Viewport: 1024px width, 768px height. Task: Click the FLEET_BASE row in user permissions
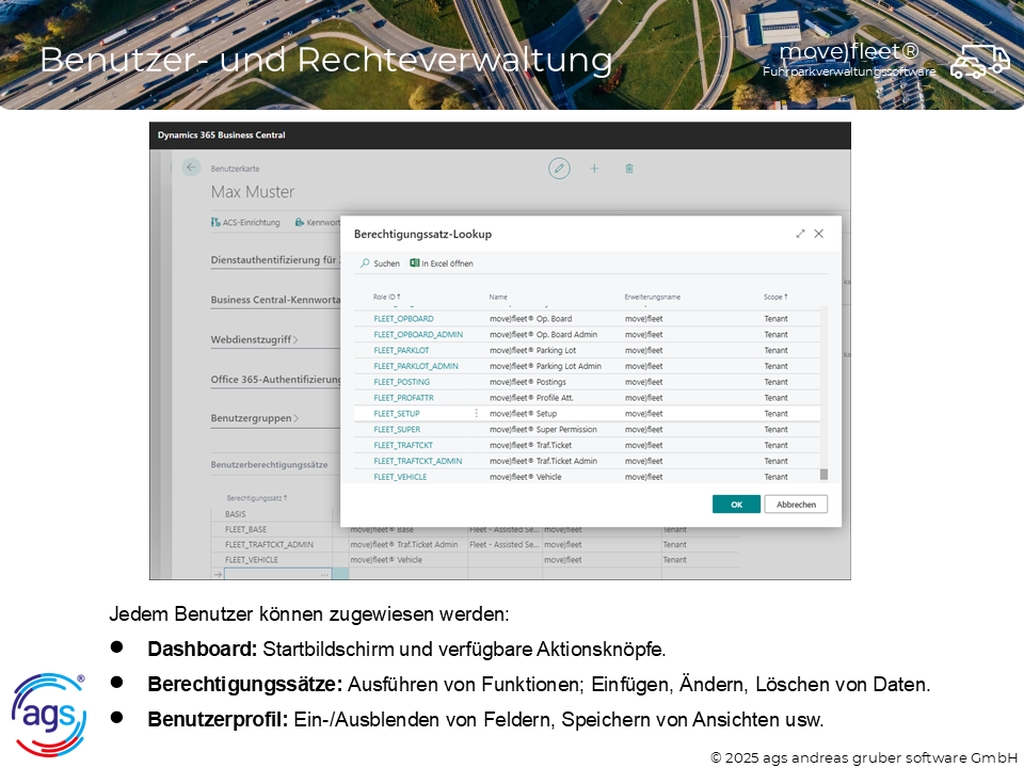click(246, 529)
